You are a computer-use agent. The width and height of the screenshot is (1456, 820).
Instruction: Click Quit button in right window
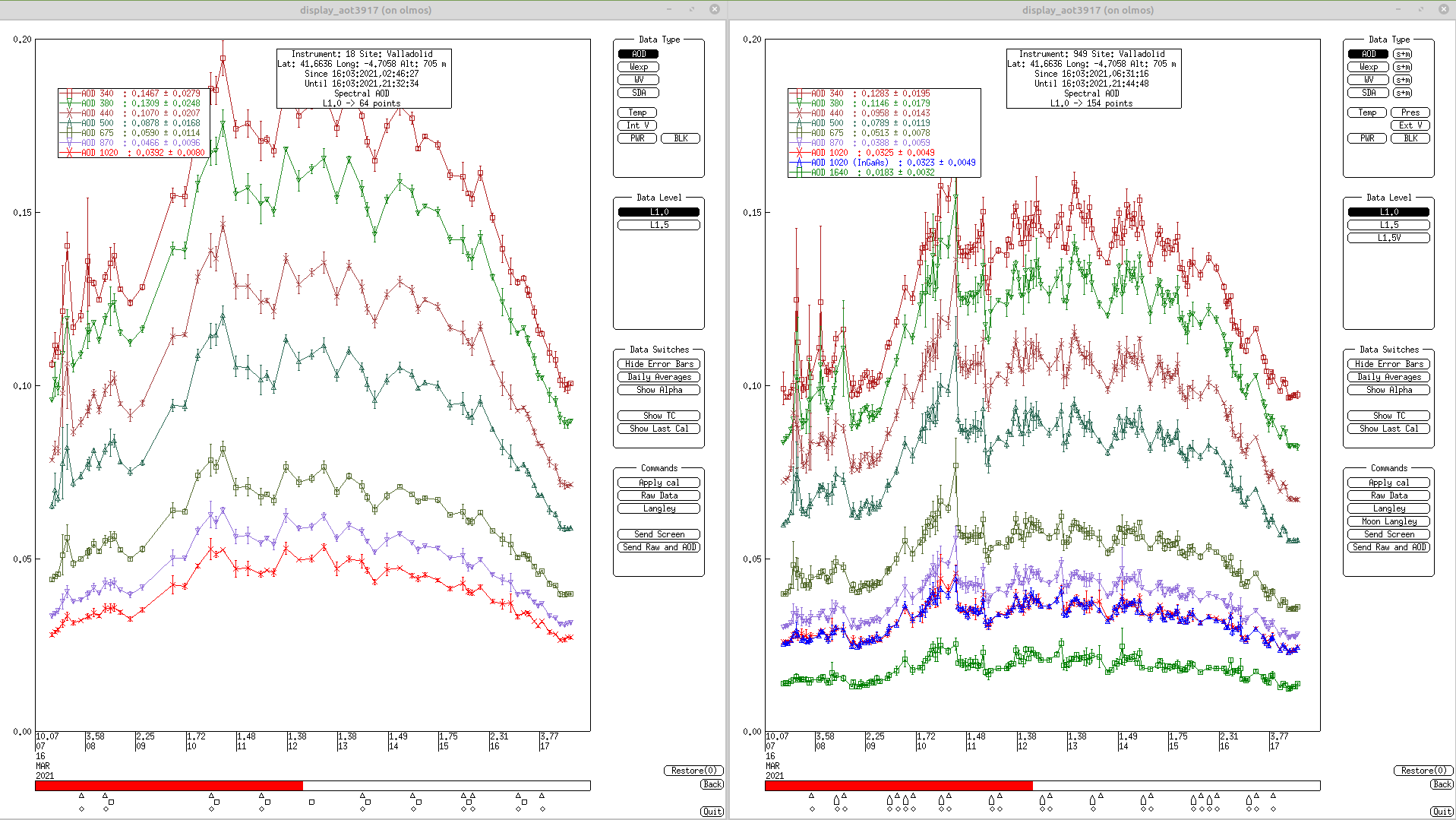point(1442,812)
